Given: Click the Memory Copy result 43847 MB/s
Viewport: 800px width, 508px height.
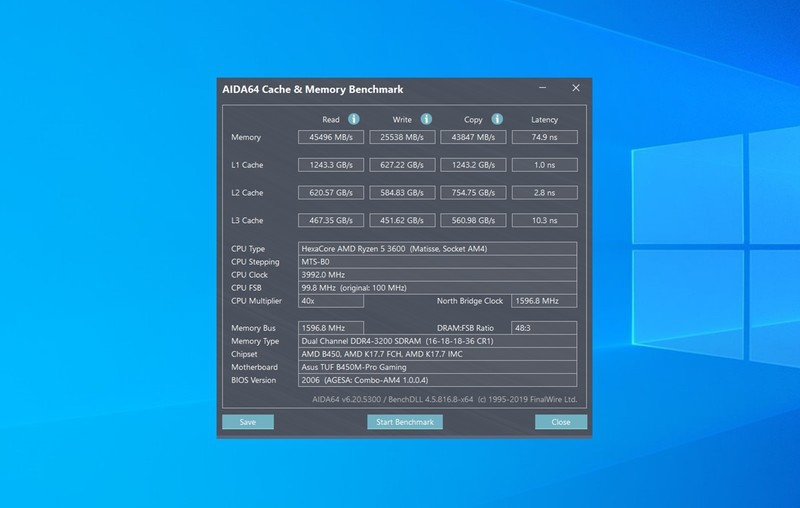Looking at the screenshot, I should tap(473, 137).
